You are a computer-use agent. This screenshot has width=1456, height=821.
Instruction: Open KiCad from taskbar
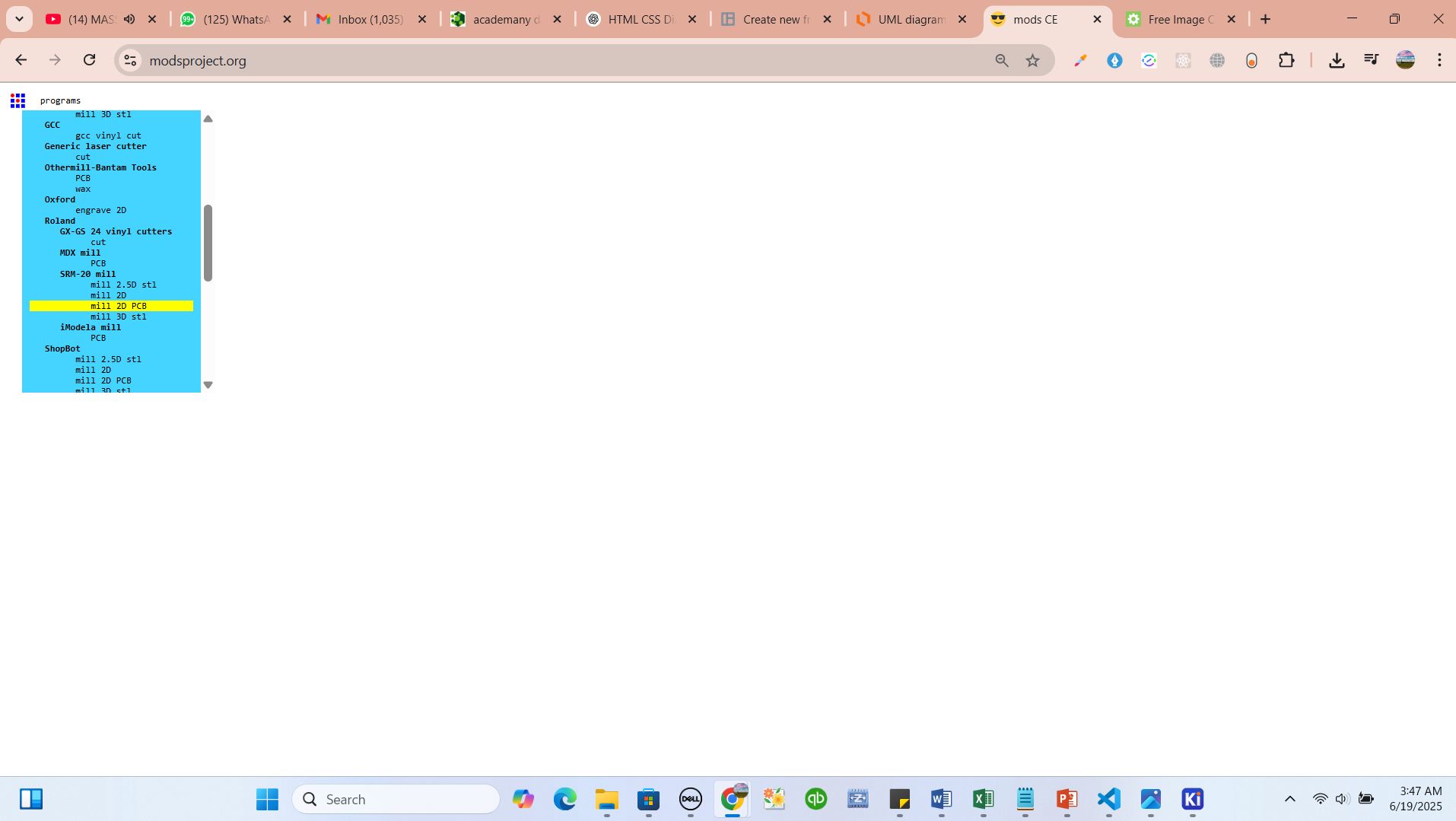[1192, 799]
